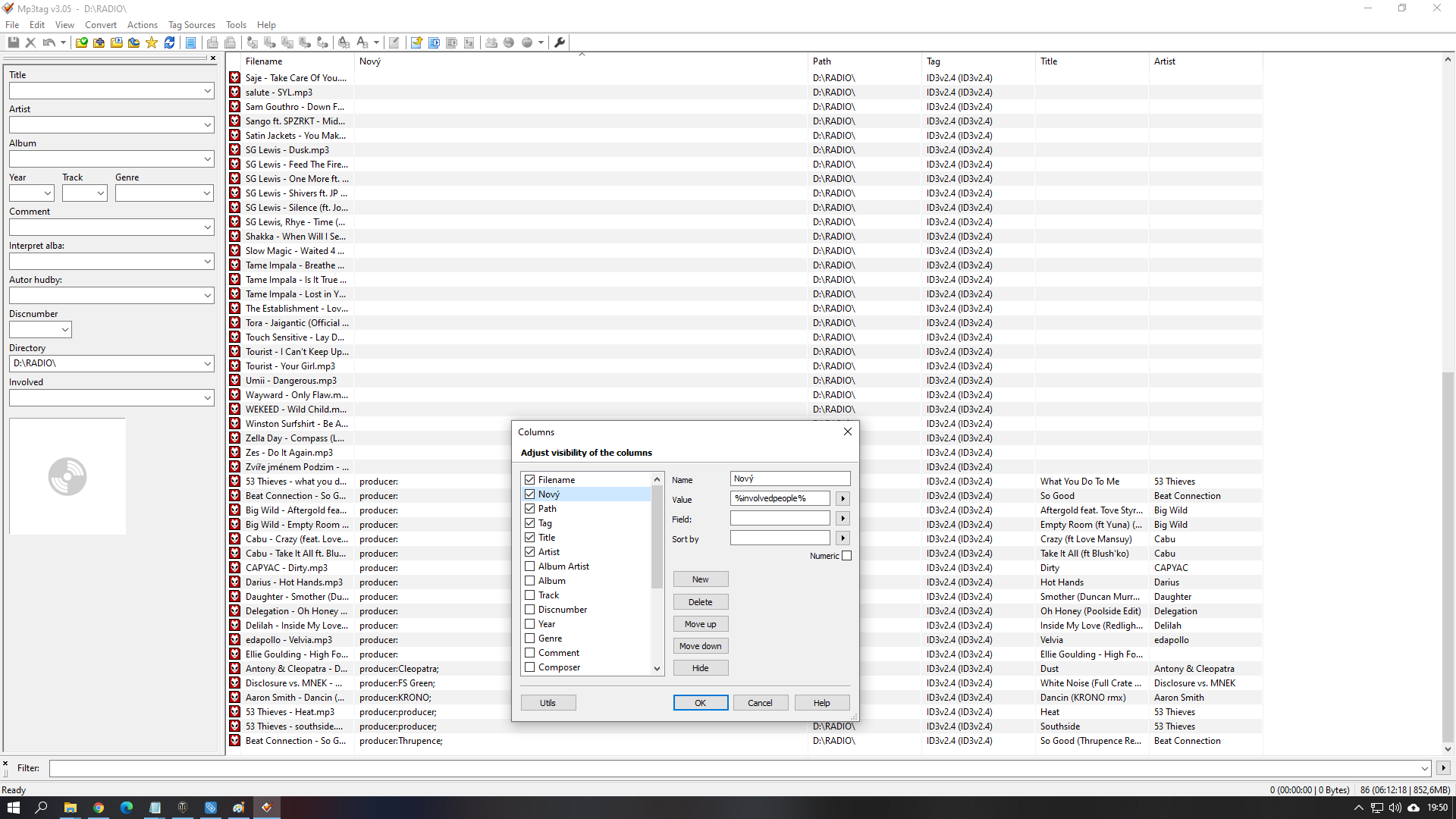
Task: Enable the Album Artist column checkbox
Action: point(530,566)
